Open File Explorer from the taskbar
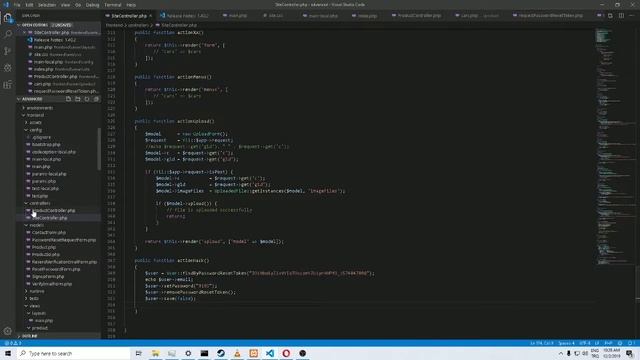The width and height of the screenshot is (640, 360). click(155, 353)
